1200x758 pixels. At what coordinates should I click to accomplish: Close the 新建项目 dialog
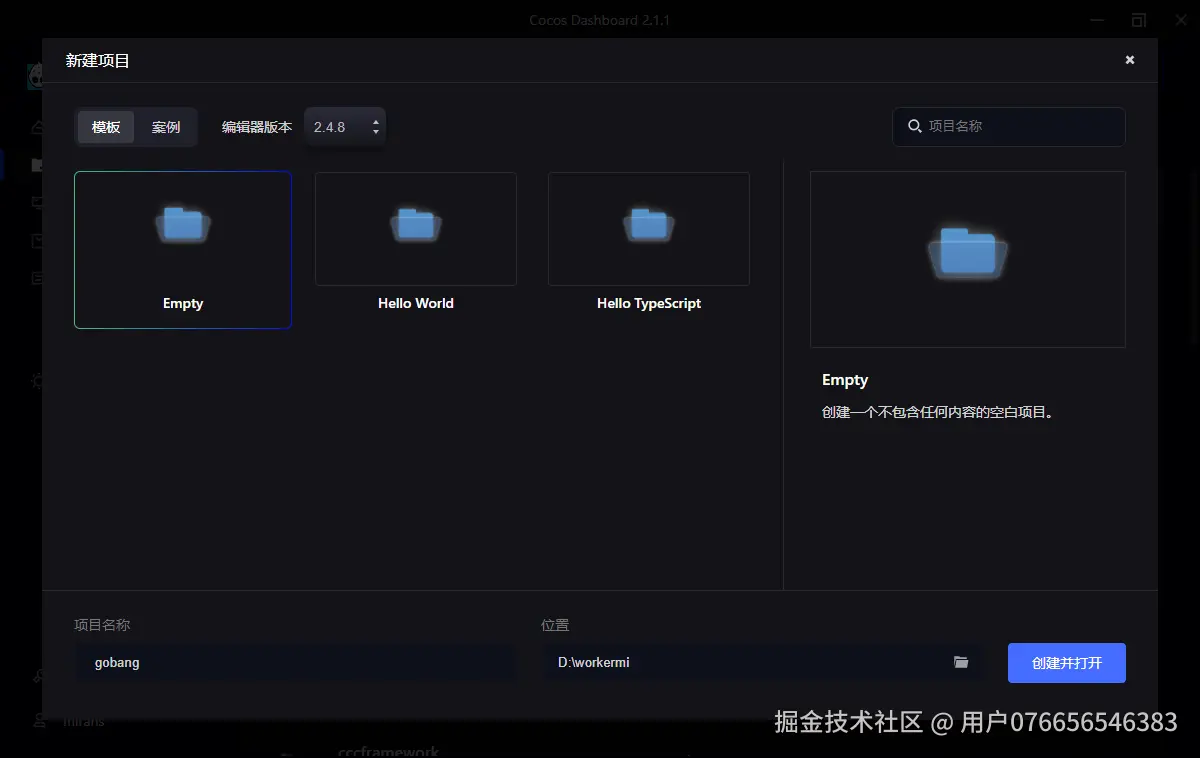pos(1130,60)
